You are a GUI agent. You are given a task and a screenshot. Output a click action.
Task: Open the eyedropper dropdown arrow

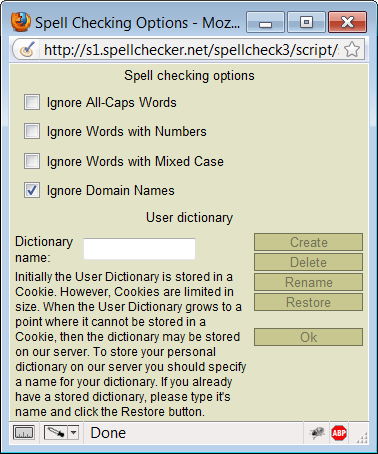(73, 433)
